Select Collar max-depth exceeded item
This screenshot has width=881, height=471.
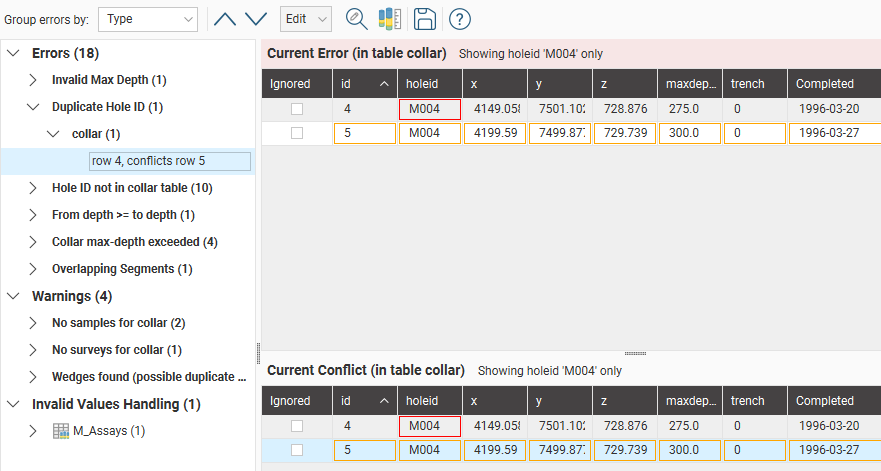(135, 241)
